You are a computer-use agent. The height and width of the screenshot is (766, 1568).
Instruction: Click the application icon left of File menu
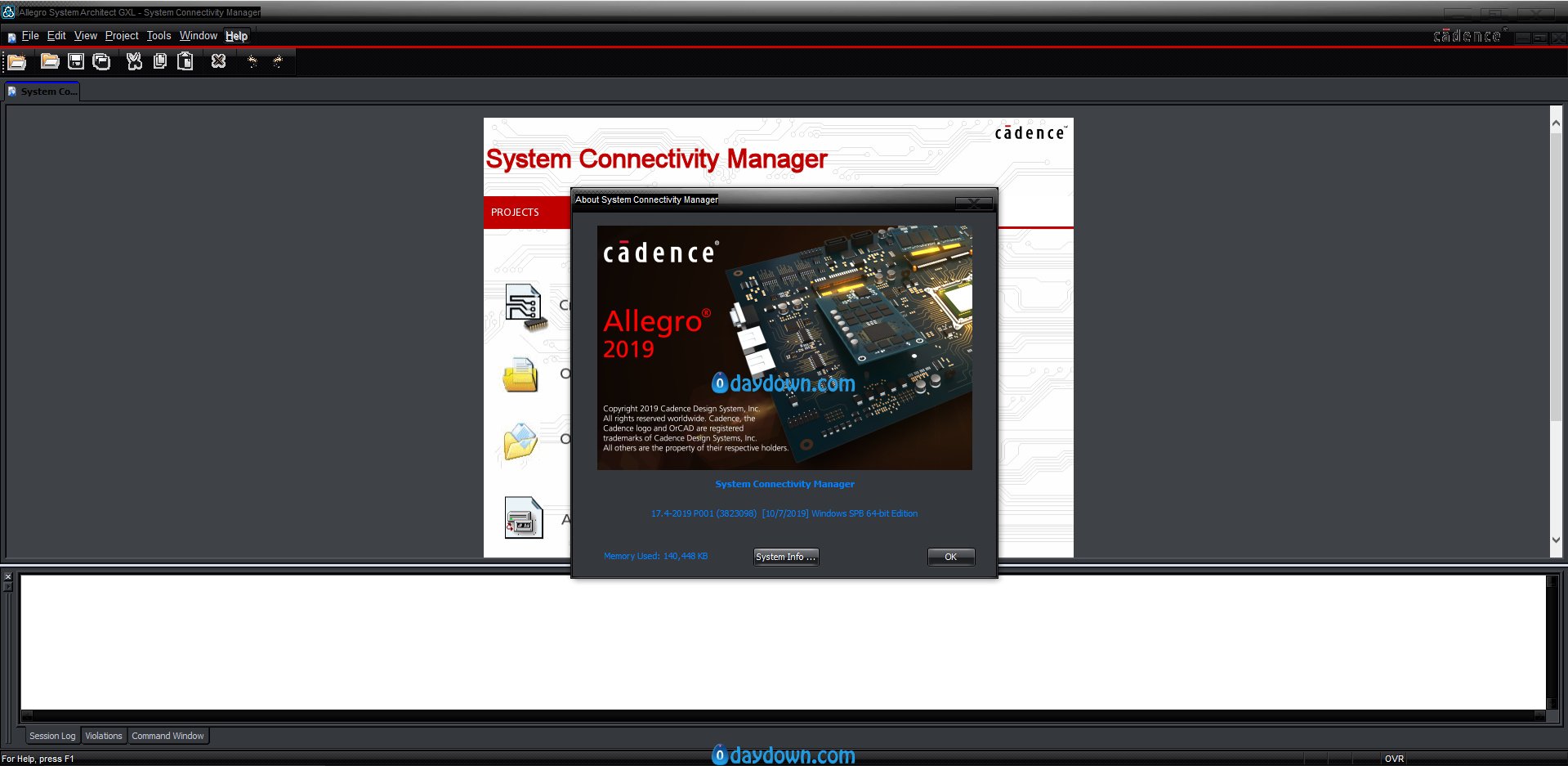click(11, 37)
